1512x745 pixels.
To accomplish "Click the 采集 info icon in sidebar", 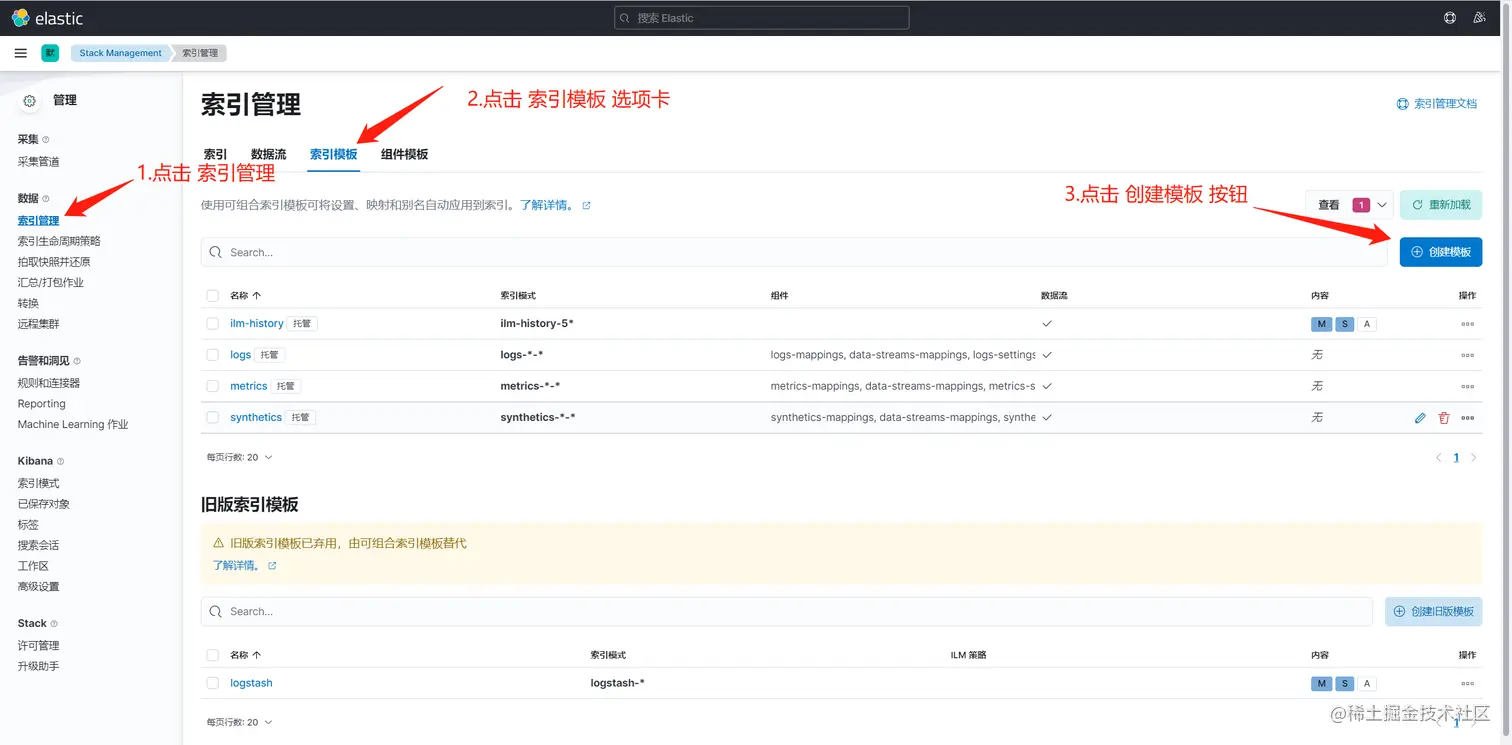I will [46, 140].
